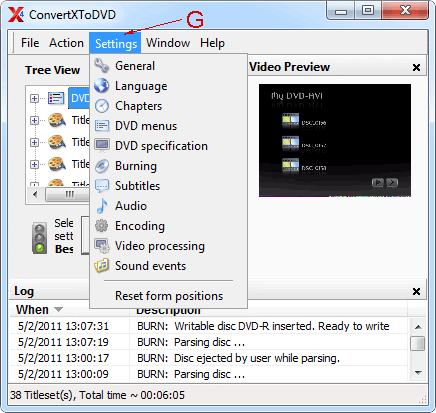
Task: Click log scrollbar down arrow
Action: 418,373
